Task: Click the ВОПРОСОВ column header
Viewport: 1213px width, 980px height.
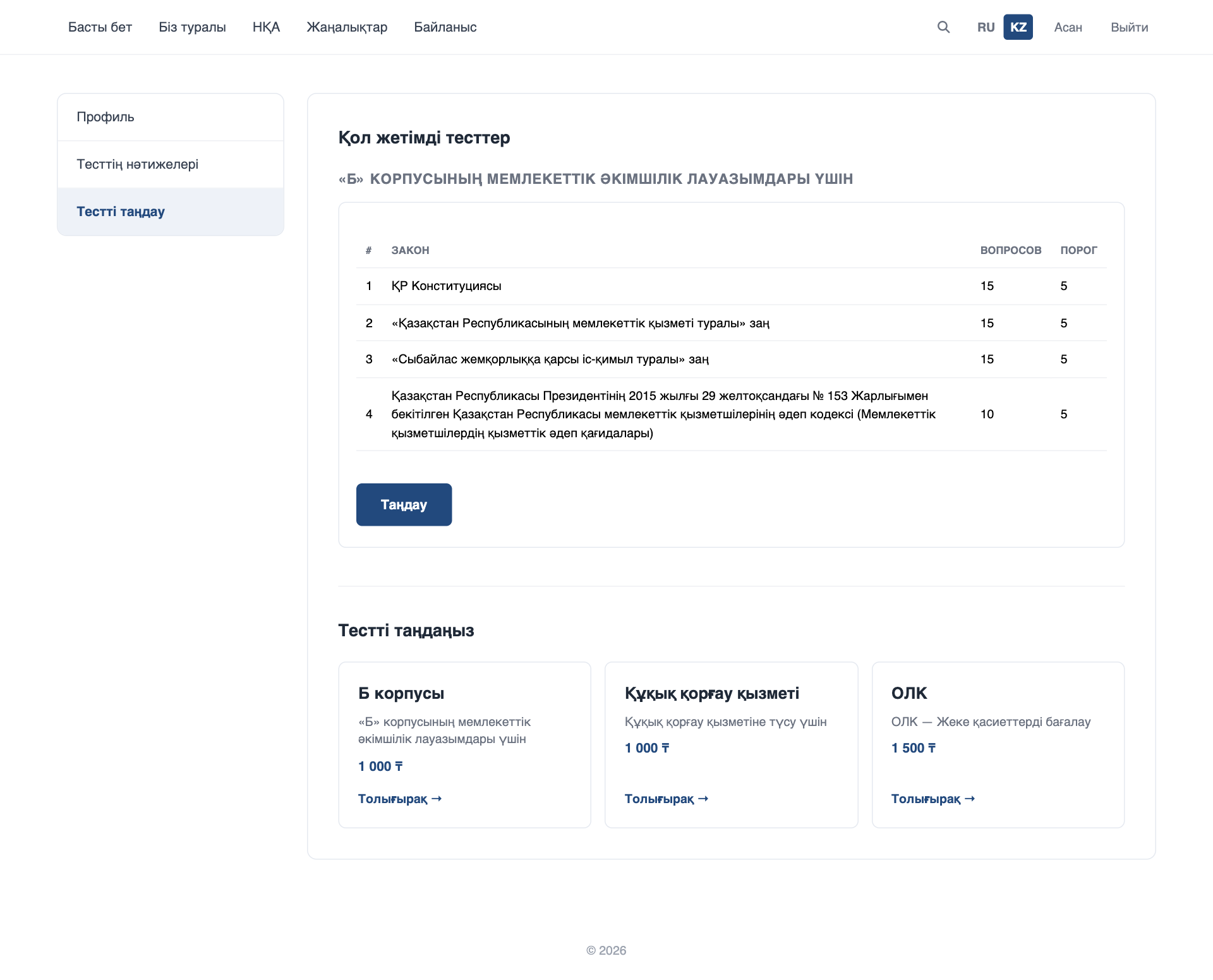Action: (x=1010, y=250)
